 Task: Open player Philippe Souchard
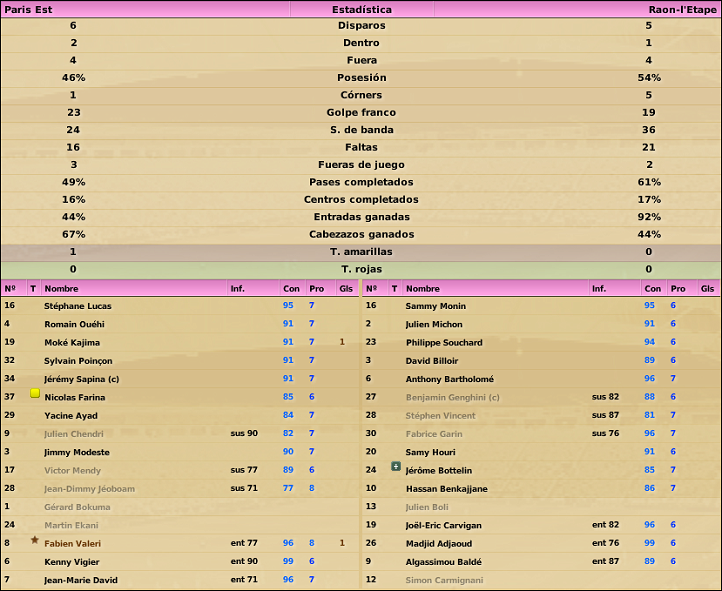pos(444,342)
